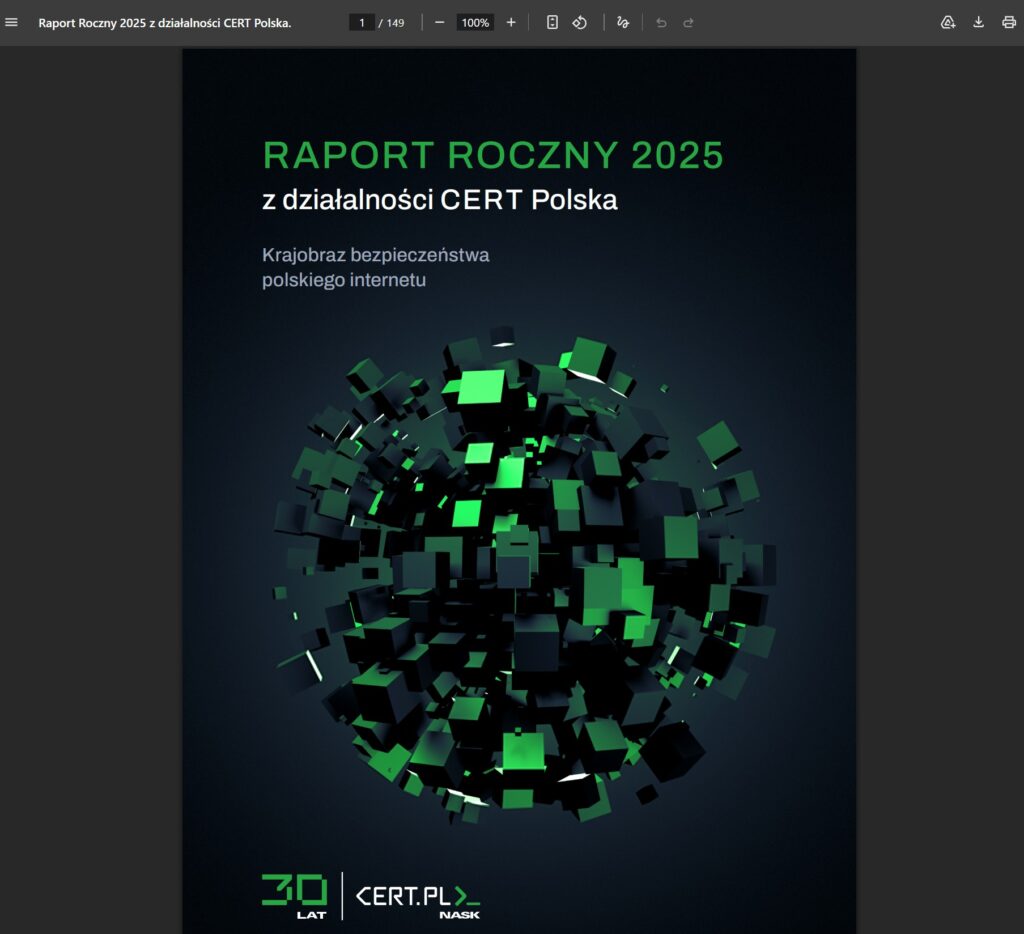Toggle fit to page icon
Viewport: 1024px width, 934px height.
pyautogui.click(x=552, y=23)
